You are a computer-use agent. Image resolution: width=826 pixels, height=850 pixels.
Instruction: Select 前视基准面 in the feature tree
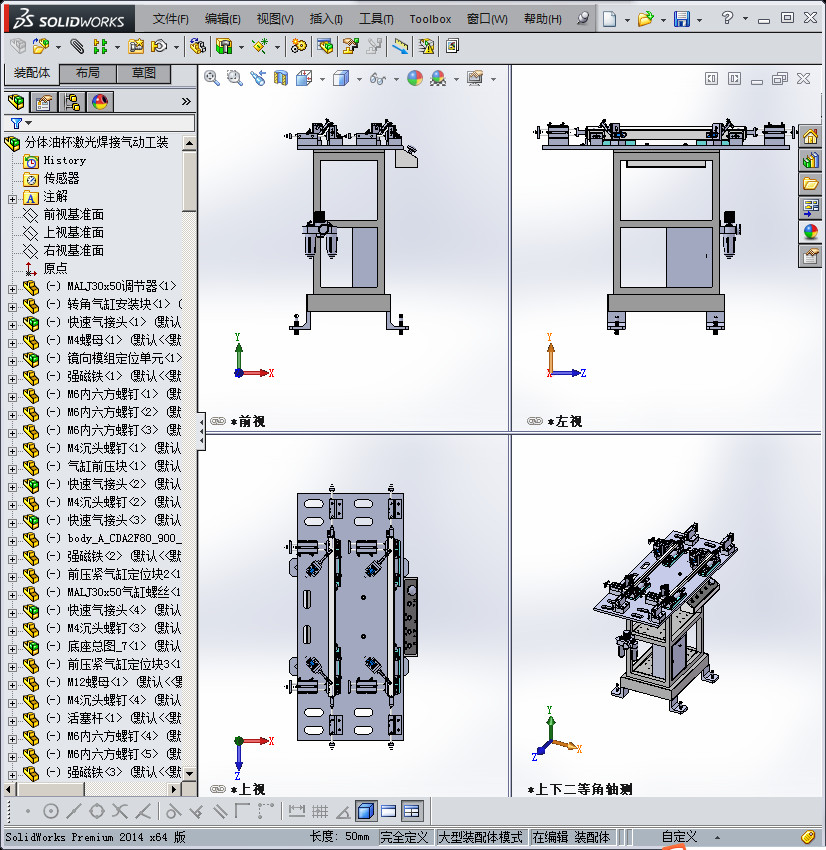click(73, 215)
